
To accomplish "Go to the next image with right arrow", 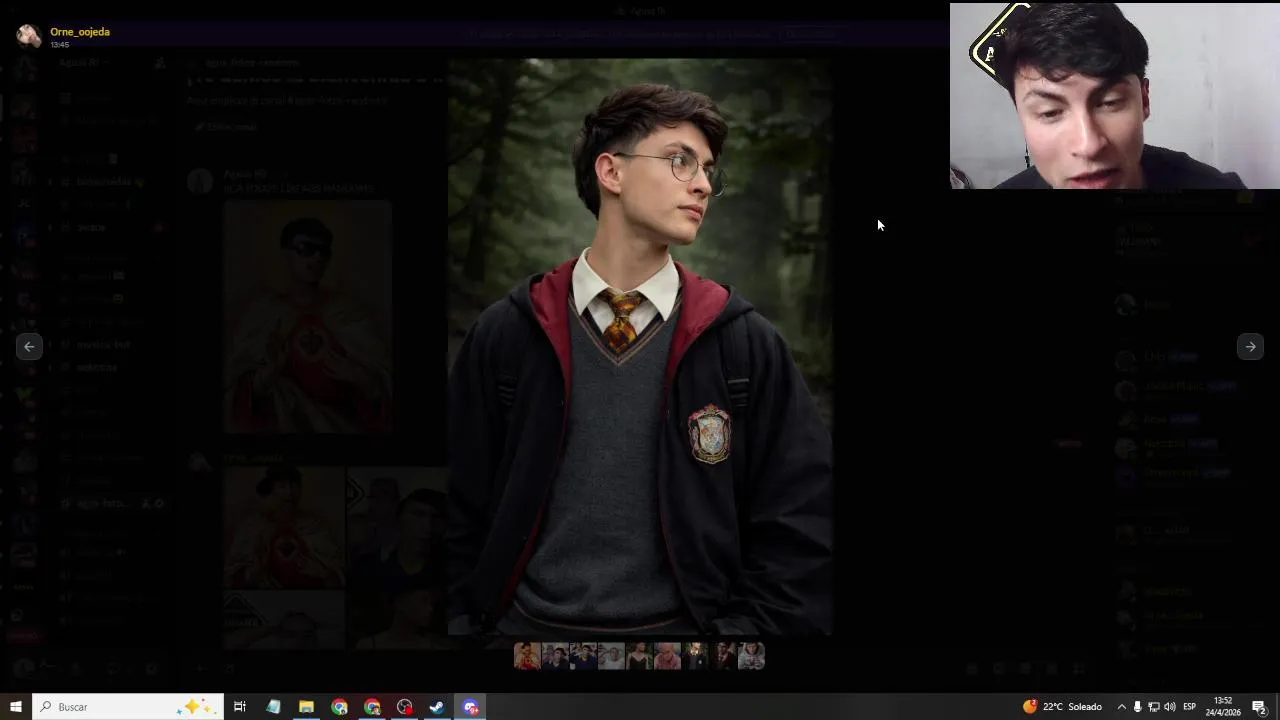I will click(x=1250, y=346).
